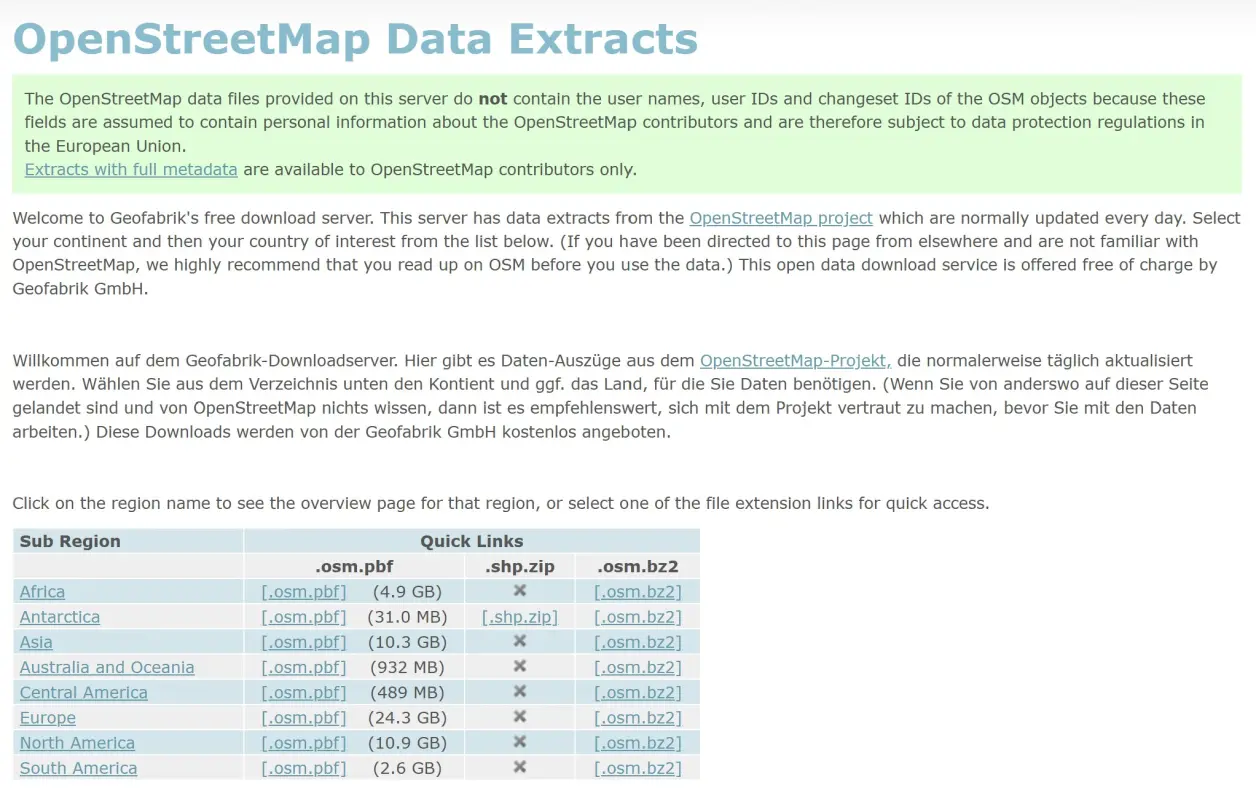Screen dimensions: 1256x804
Task: Download Asia .osm.pbf file
Action: 304,642
